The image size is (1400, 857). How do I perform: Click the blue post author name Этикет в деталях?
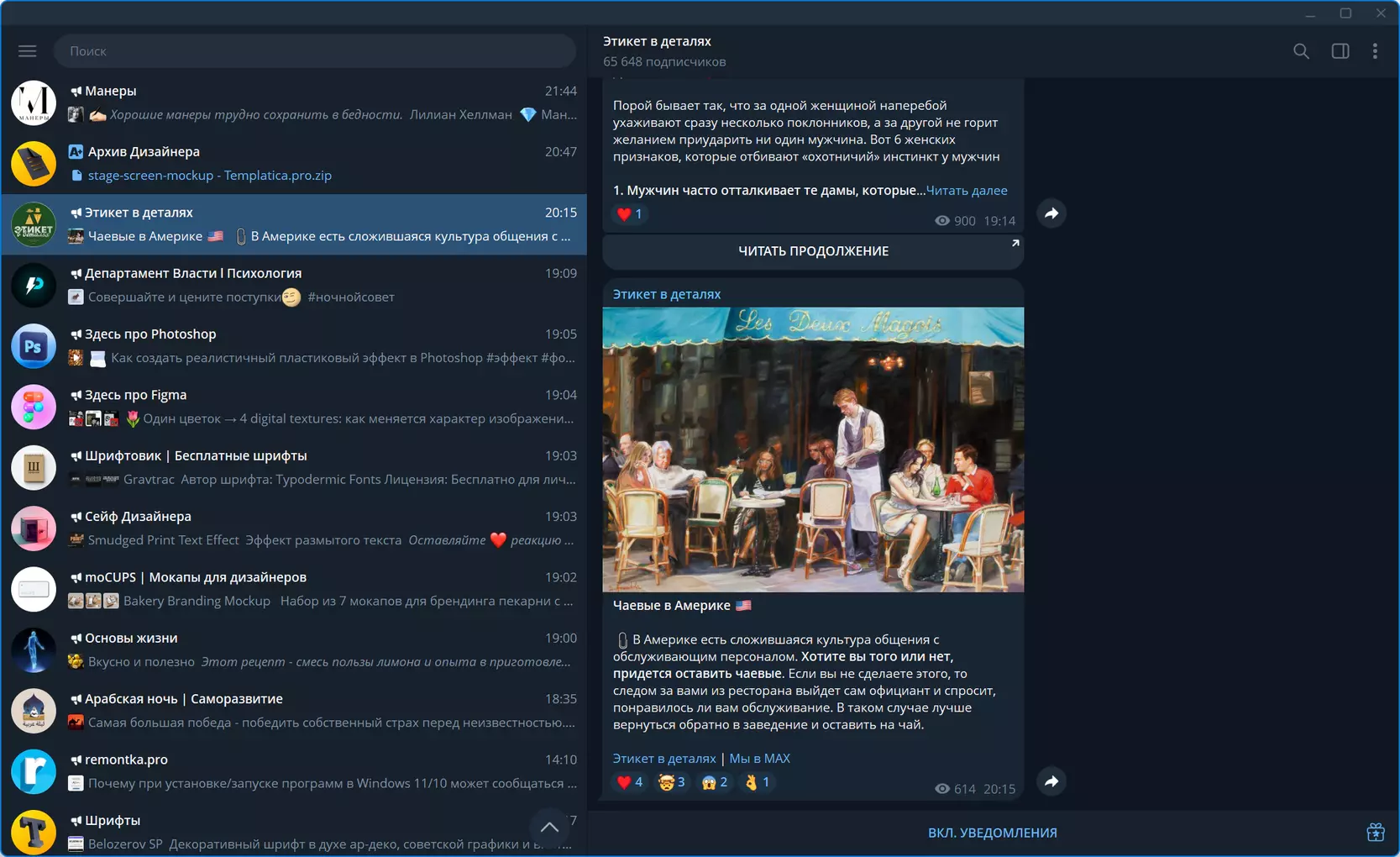pyautogui.click(x=667, y=294)
